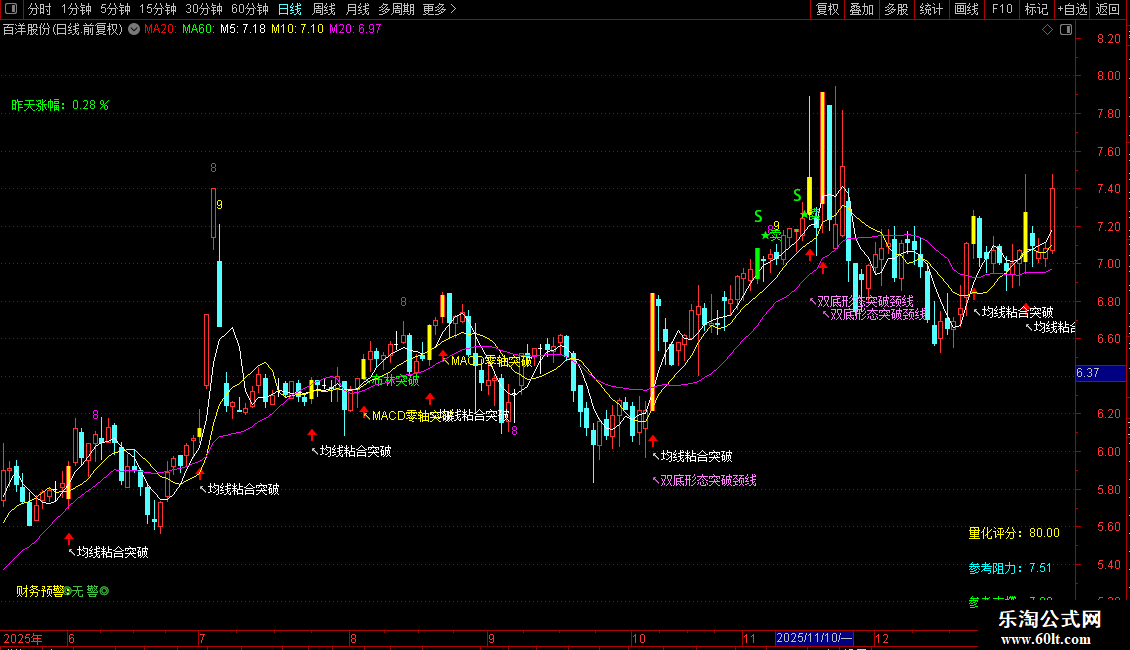Image resolution: width=1130 pixels, height=650 pixels.
Task: Click the 百洋股份(日线.前复权) title
Action: click(63, 30)
